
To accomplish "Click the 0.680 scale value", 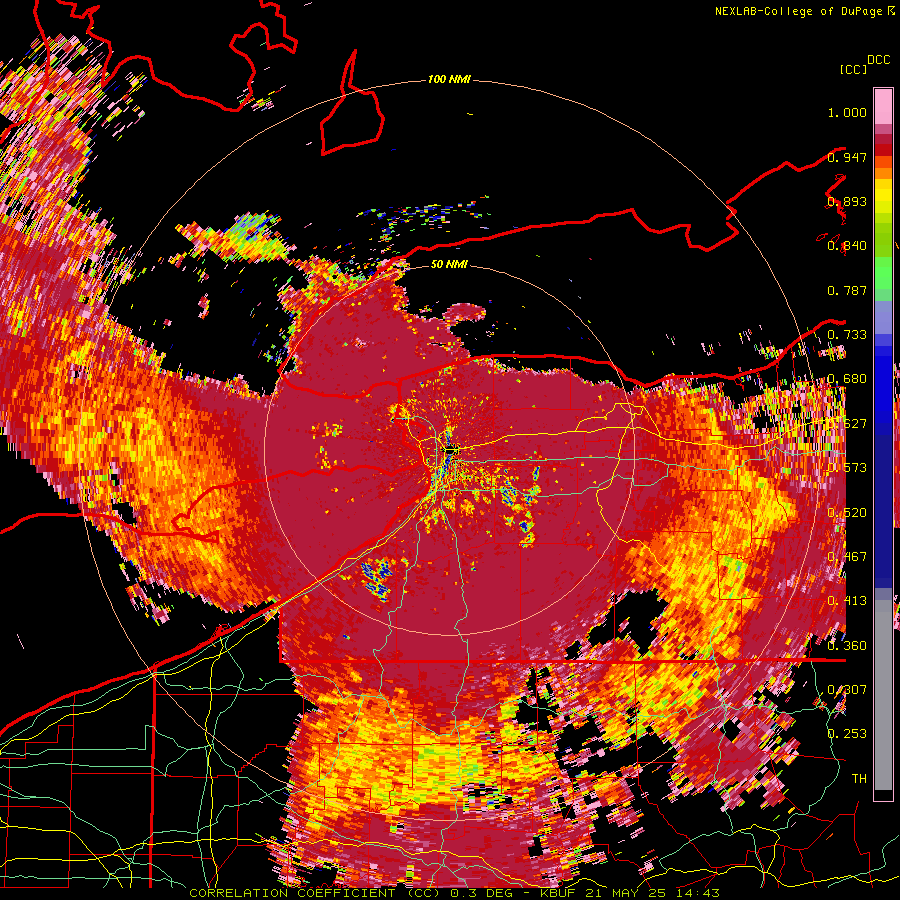I will (847, 379).
